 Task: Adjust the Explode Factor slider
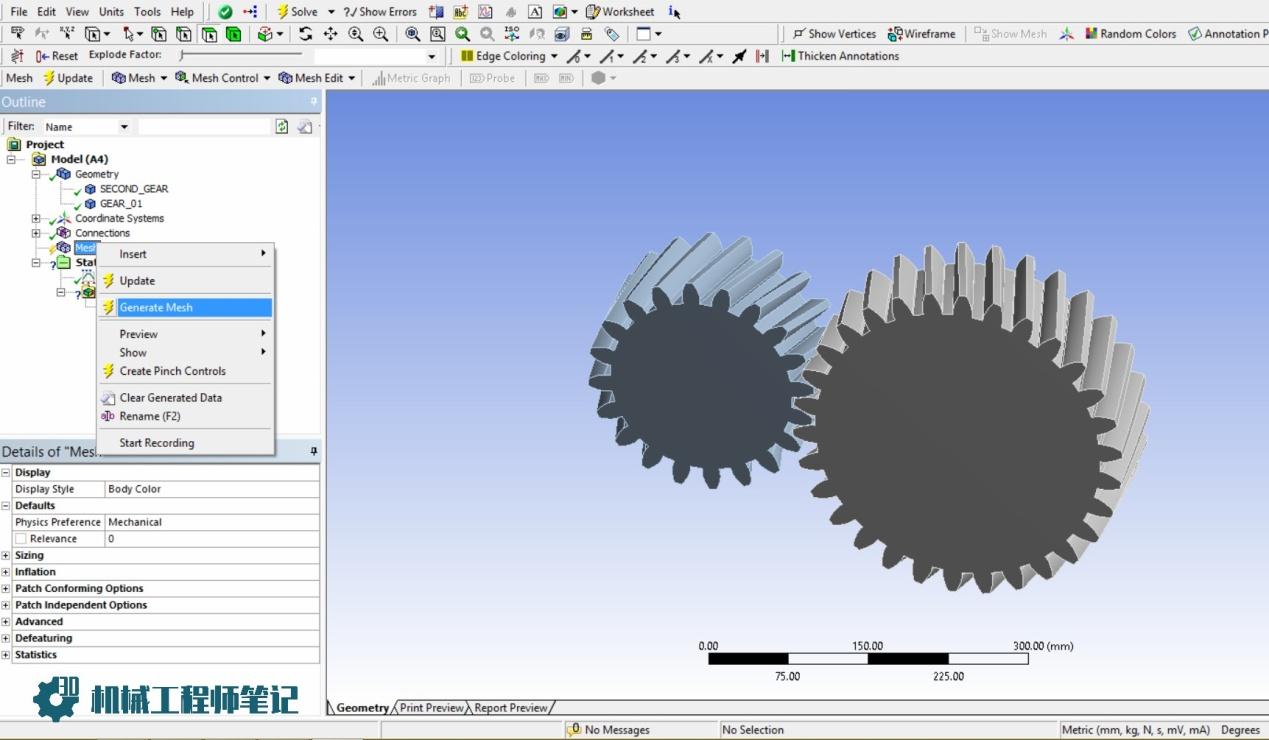240,55
